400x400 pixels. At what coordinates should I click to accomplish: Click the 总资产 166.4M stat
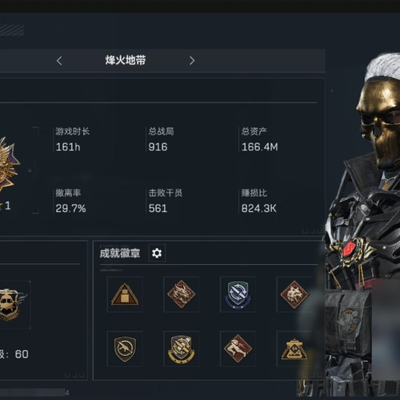260,139
